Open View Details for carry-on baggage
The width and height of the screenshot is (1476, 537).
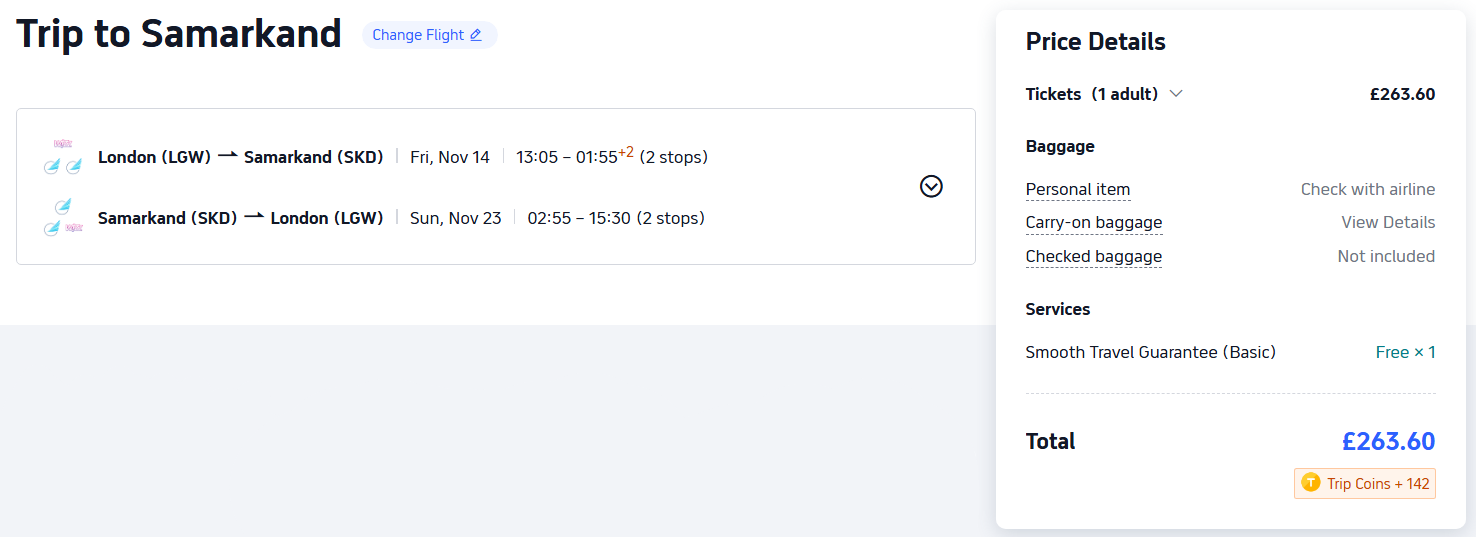[1388, 222]
